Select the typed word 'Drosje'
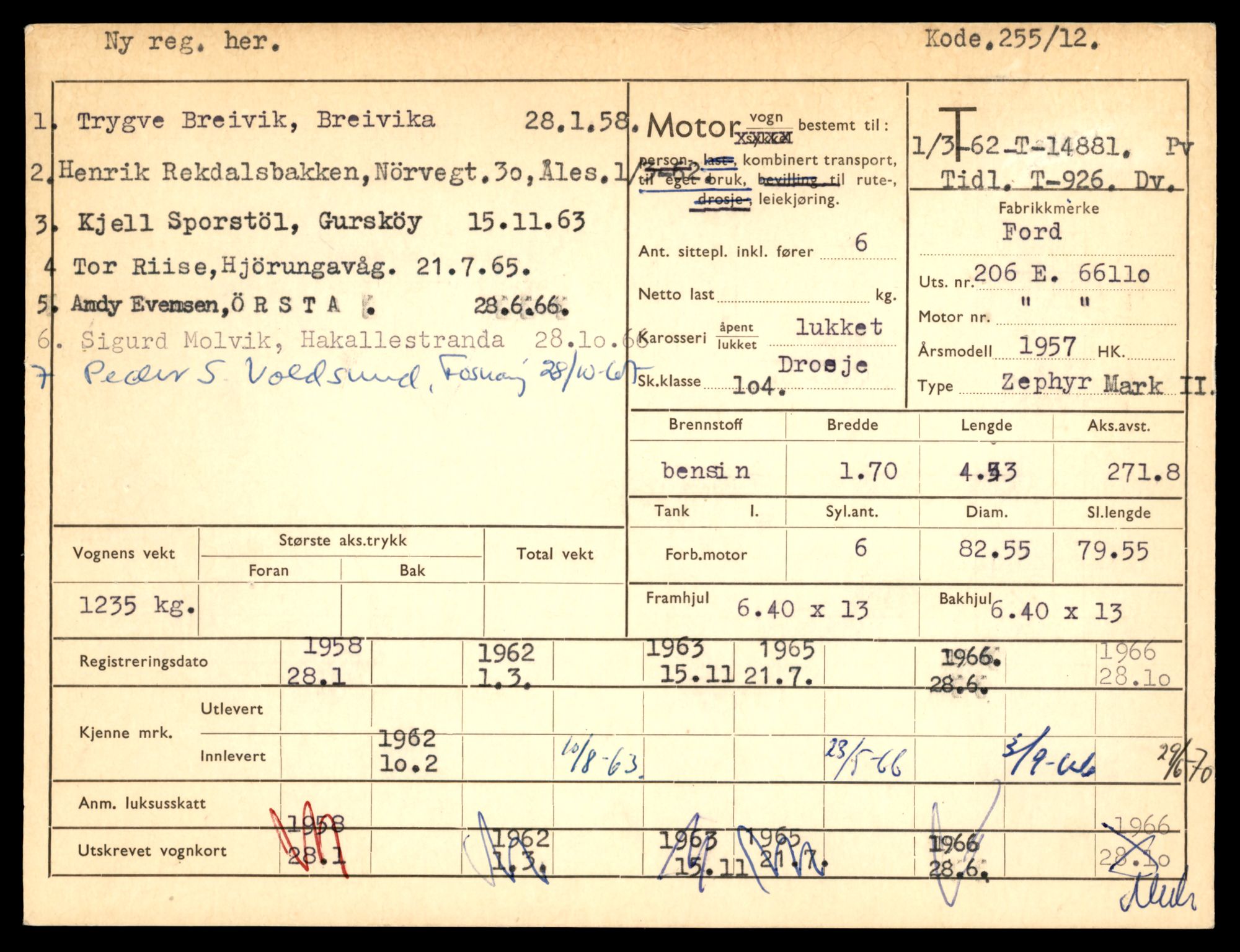This screenshot has height=952, width=1240. tap(823, 365)
